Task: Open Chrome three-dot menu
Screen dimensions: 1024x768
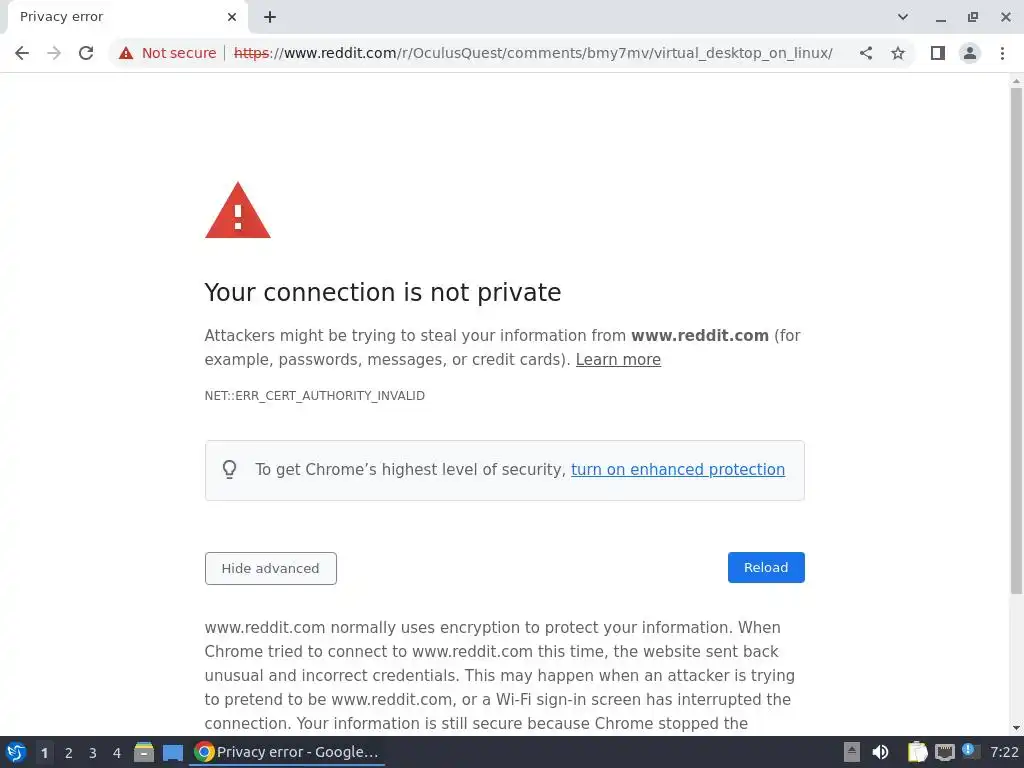Action: tap(1002, 53)
